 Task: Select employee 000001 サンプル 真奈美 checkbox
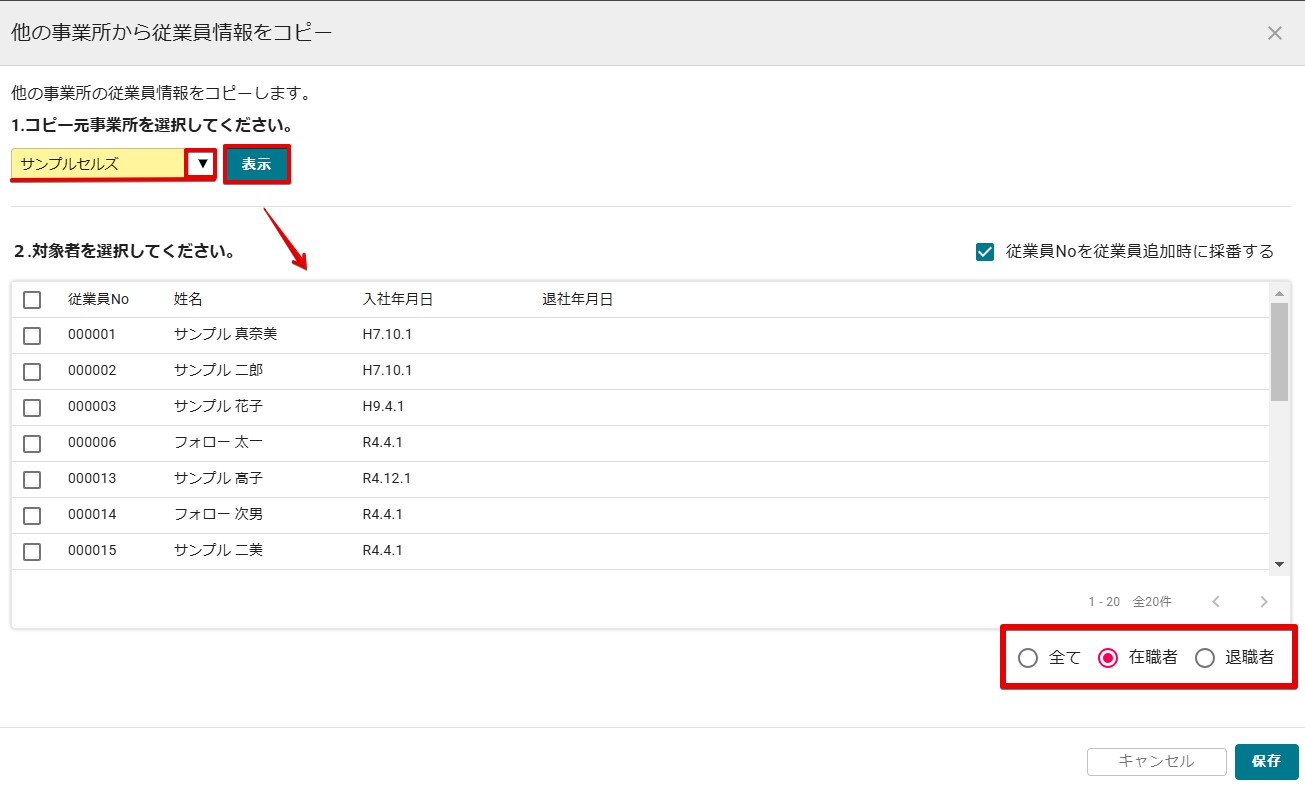[x=32, y=335]
